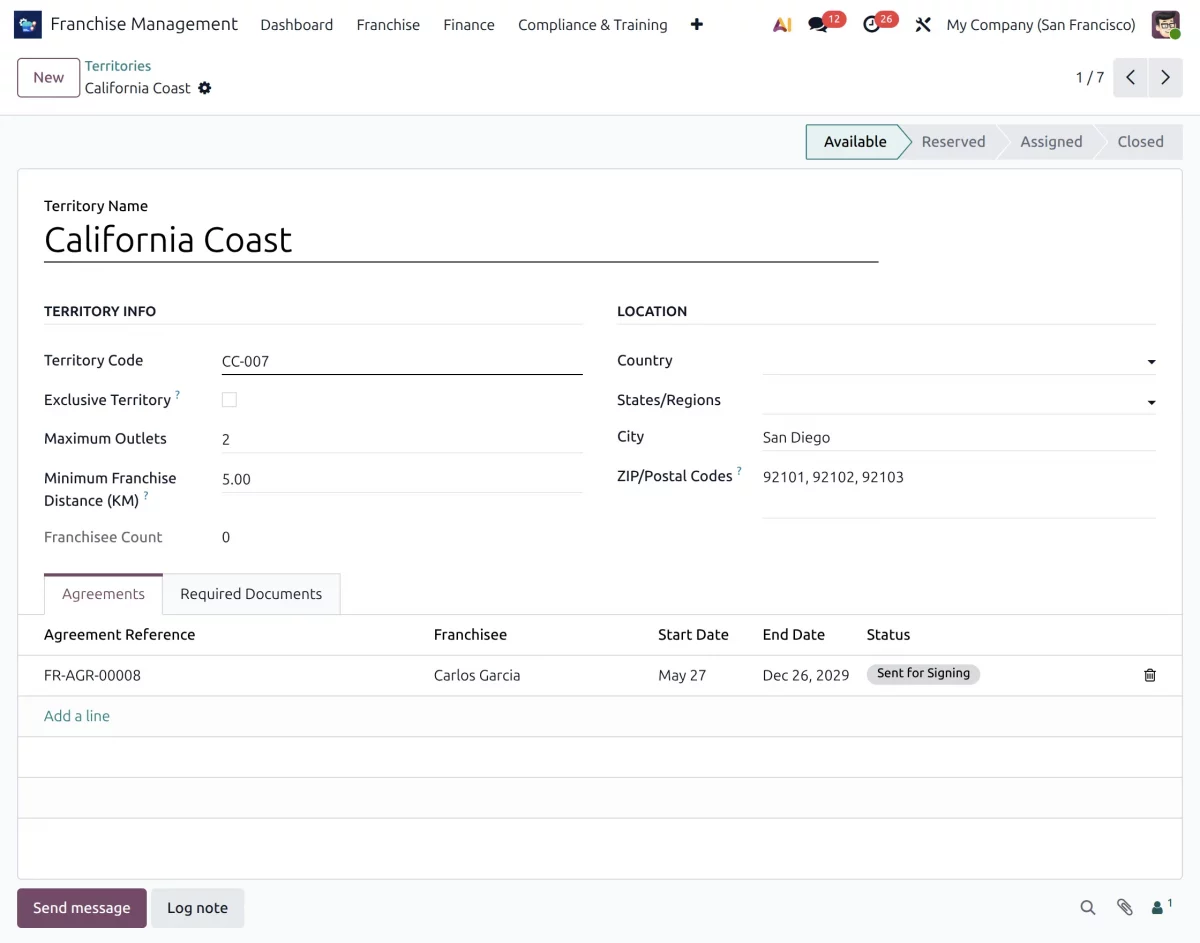Click the Maximum Outlets field
The height and width of the screenshot is (943, 1200).
(x=402, y=439)
